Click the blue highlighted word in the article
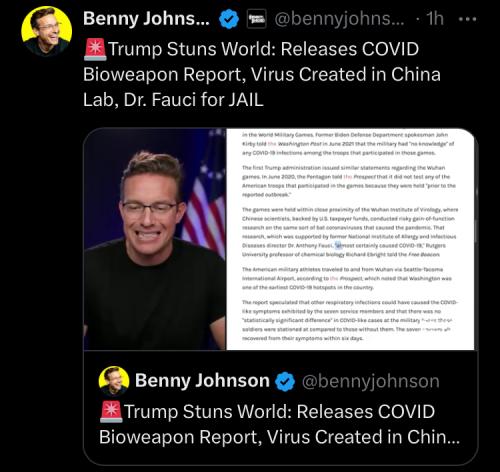 pyautogui.click(x=339, y=246)
